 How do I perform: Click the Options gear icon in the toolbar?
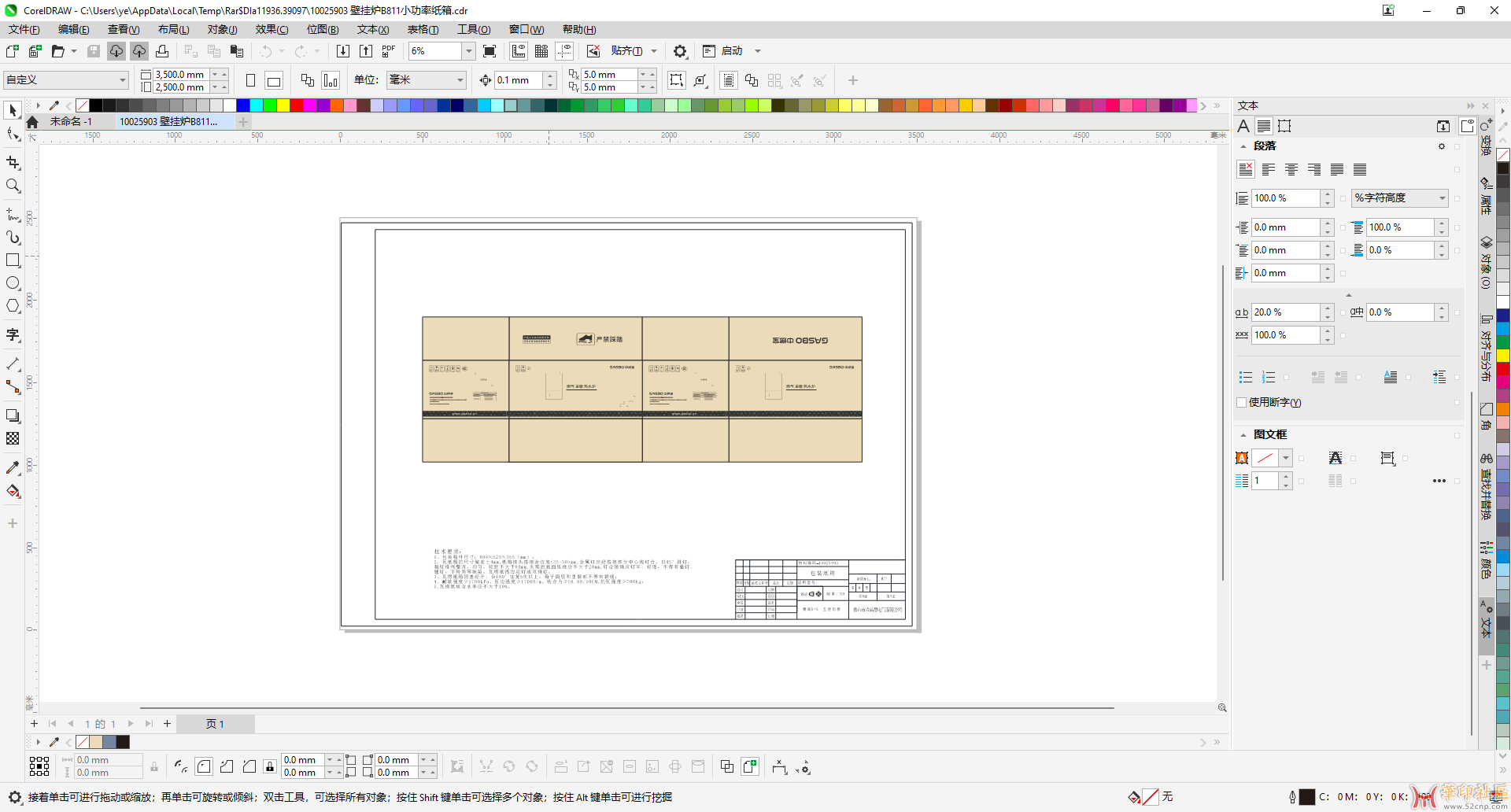[680, 51]
